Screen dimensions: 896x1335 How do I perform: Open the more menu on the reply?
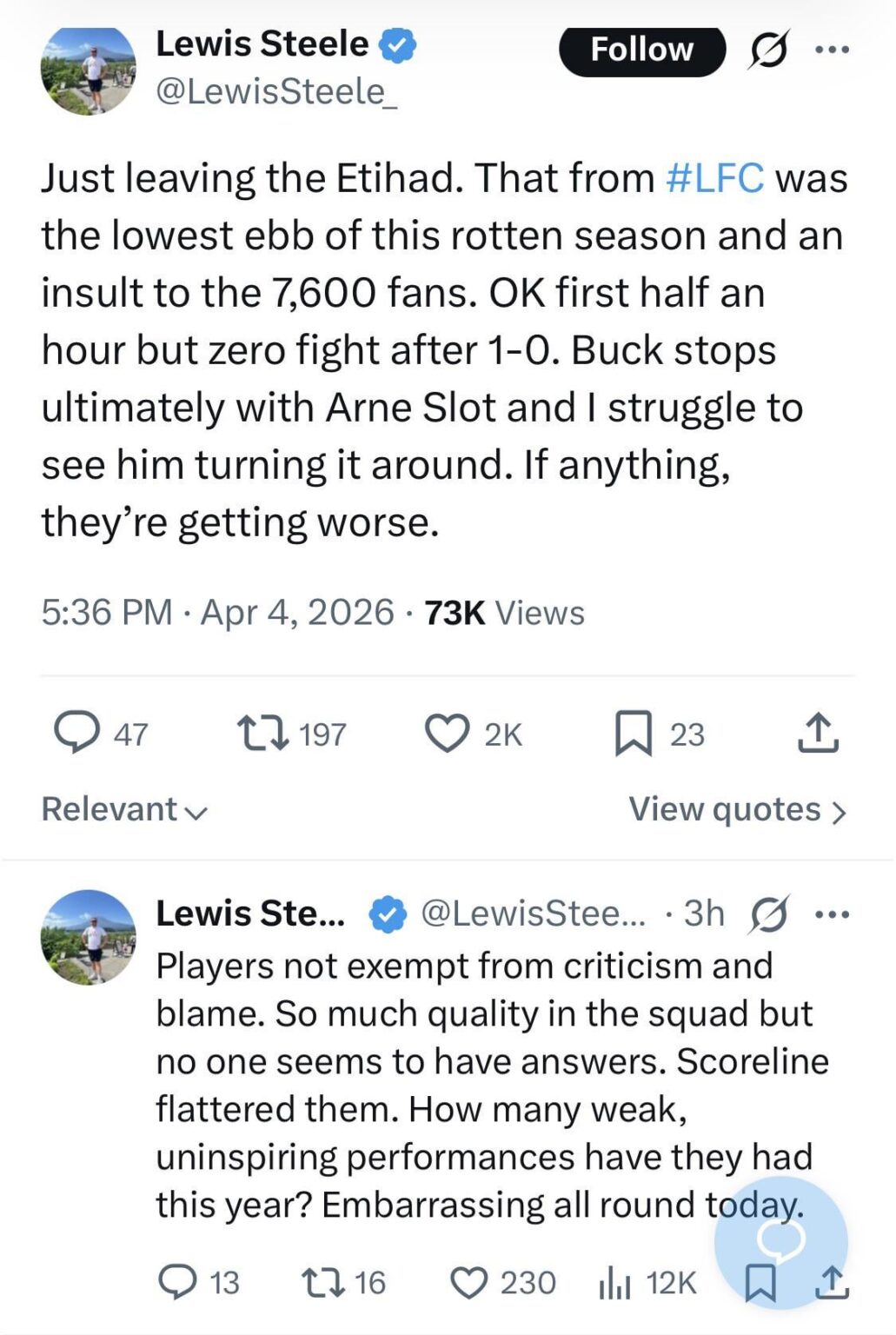(833, 914)
